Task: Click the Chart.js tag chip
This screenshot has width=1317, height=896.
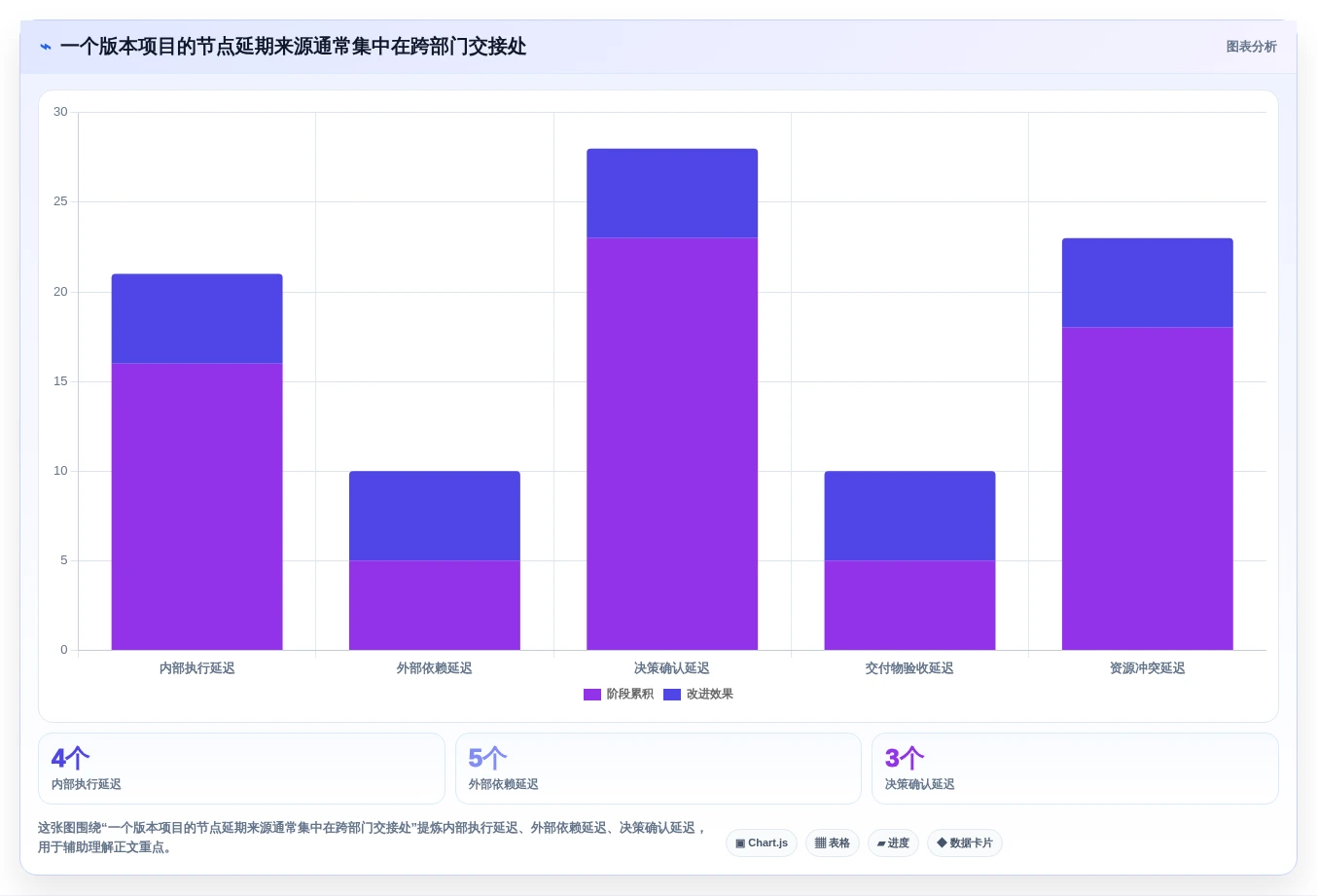Action: pyautogui.click(x=762, y=843)
